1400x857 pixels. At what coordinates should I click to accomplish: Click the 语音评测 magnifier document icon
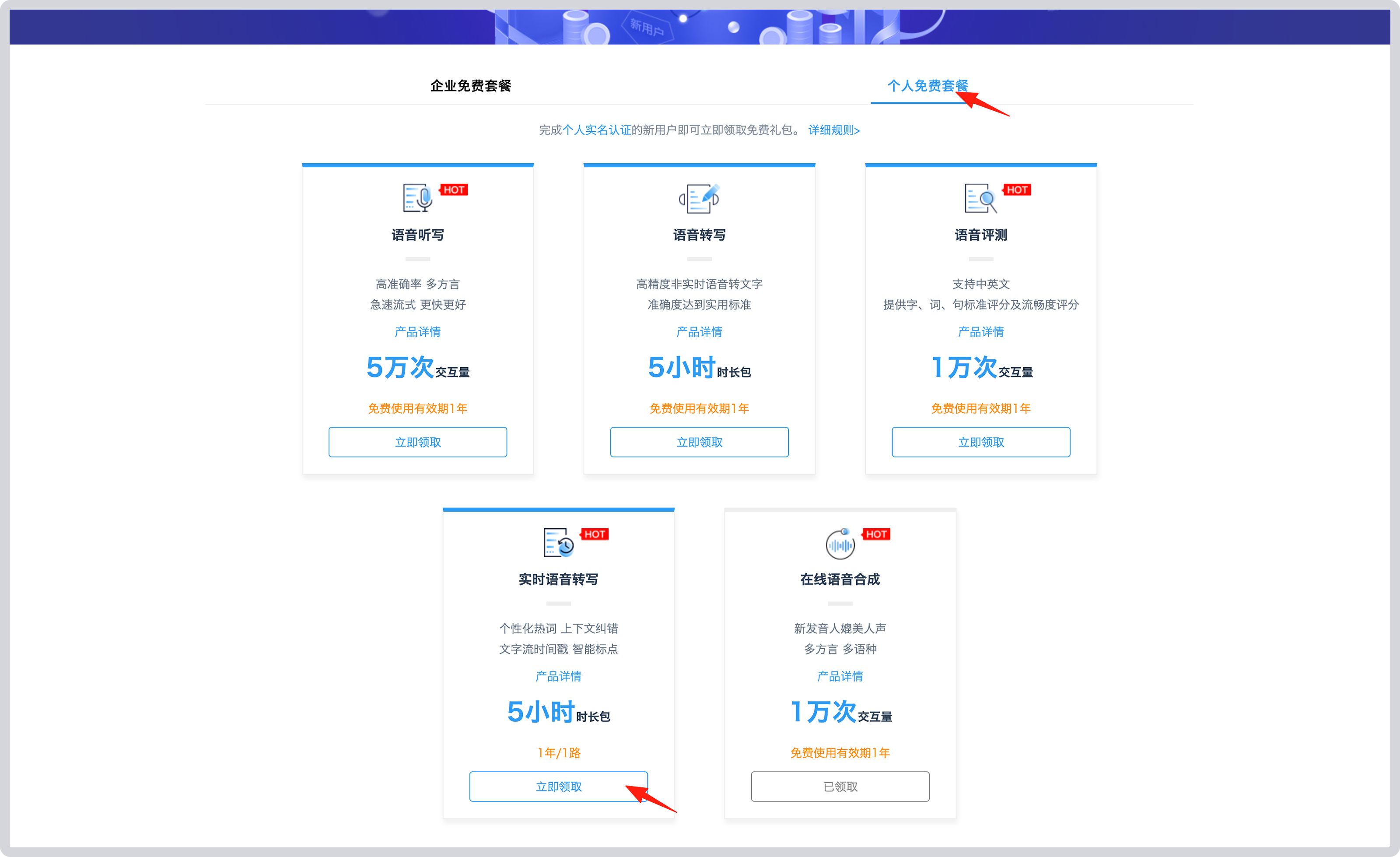pyautogui.click(x=980, y=199)
